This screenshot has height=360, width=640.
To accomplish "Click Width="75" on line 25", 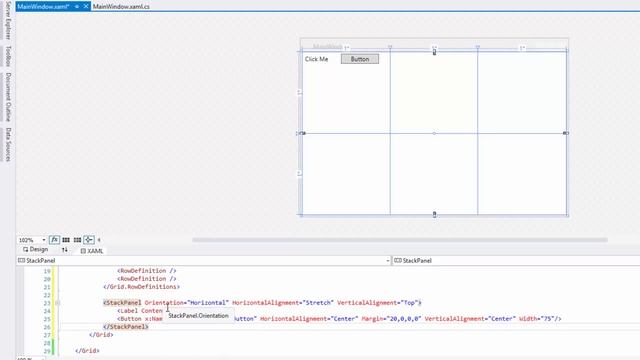I will [x=537, y=319].
